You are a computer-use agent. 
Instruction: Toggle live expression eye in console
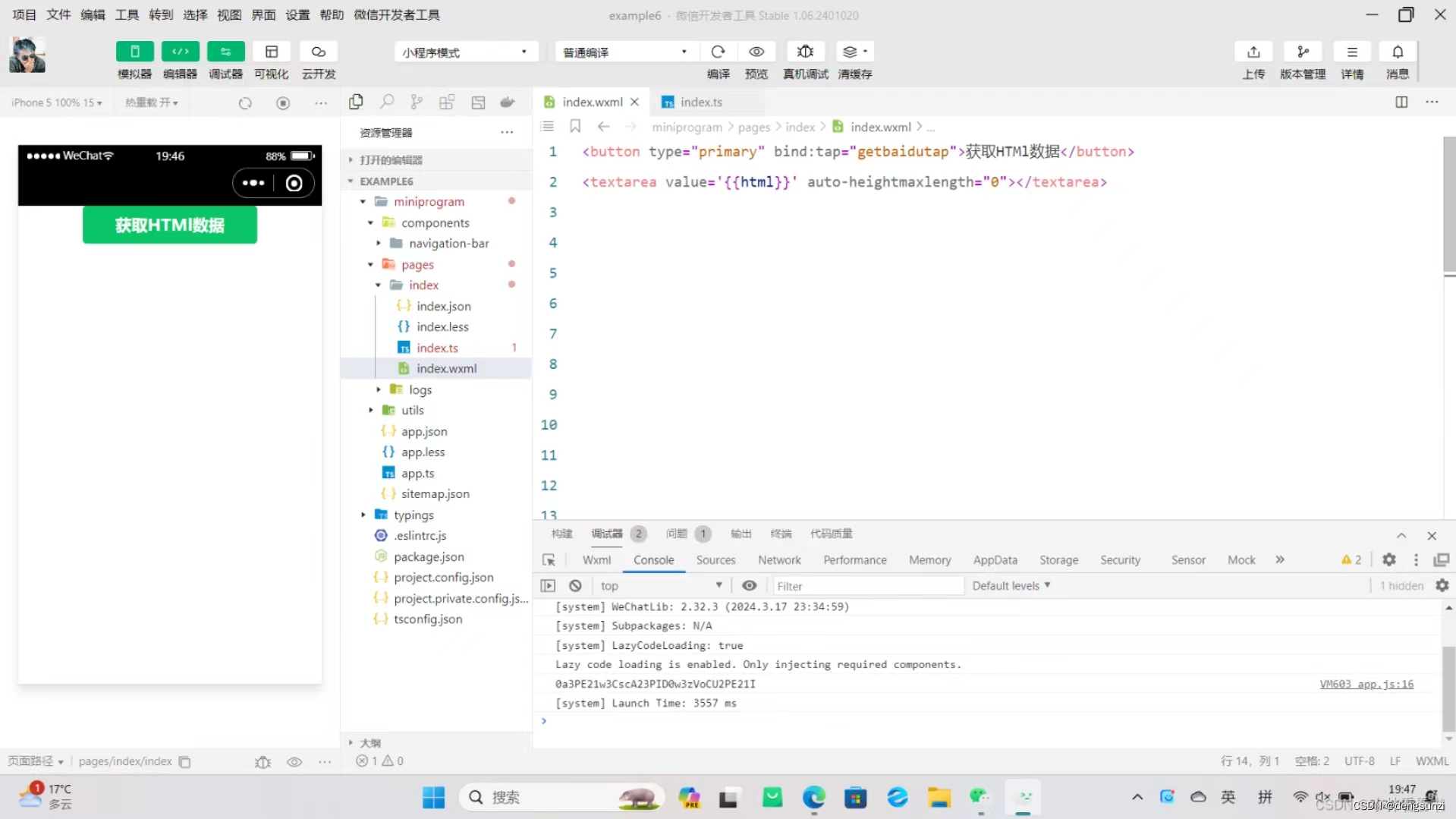coord(749,586)
